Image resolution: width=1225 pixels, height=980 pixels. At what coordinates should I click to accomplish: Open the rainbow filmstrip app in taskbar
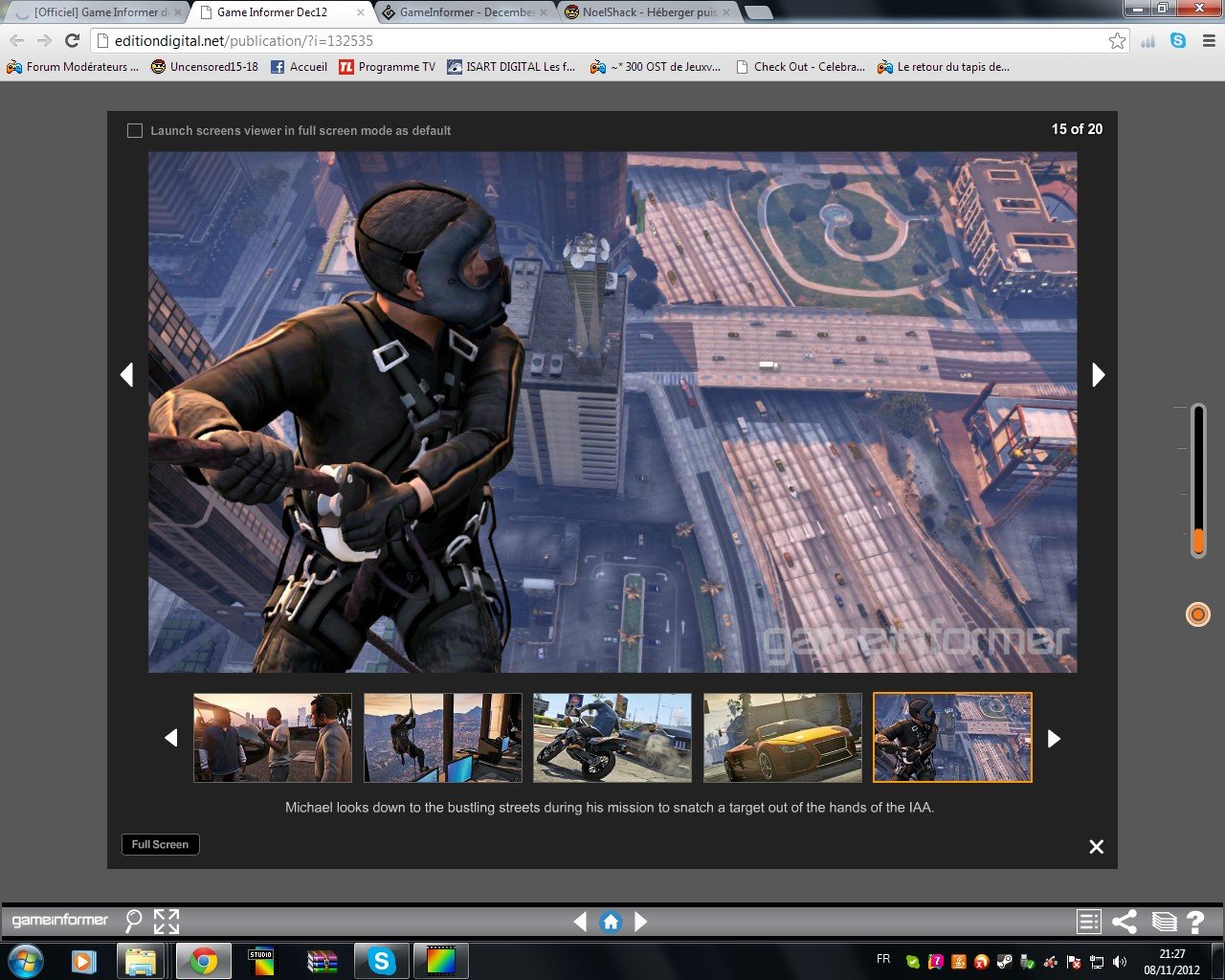click(x=441, y=961)
